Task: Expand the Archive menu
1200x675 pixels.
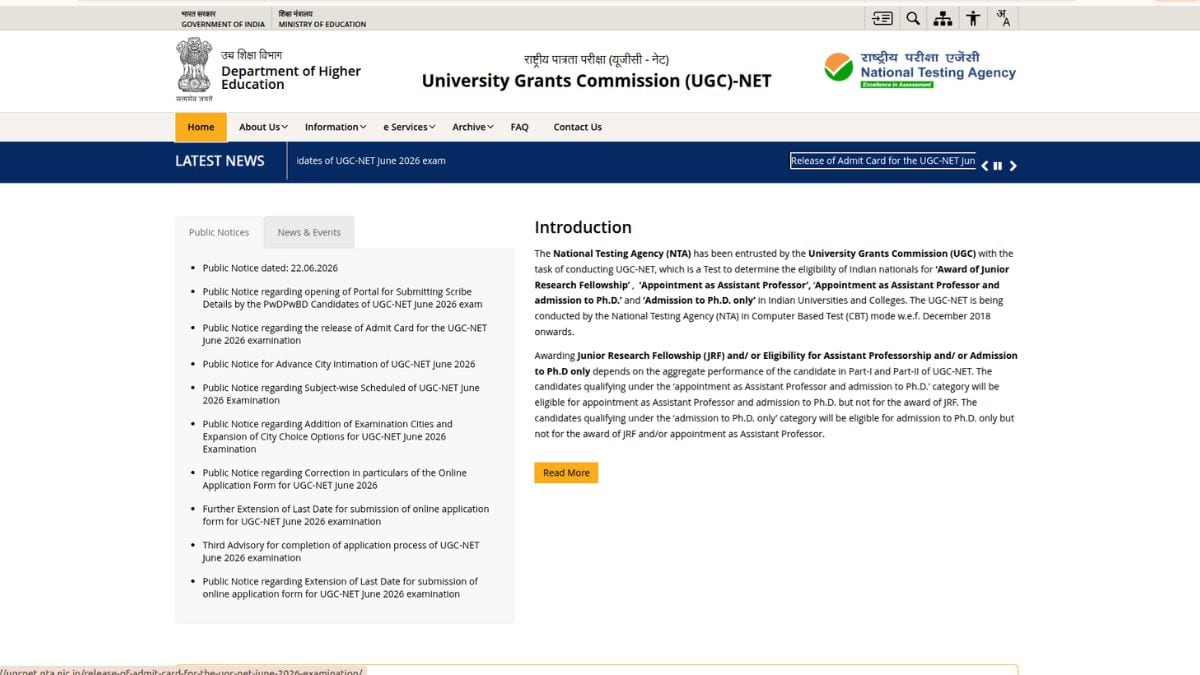Action: click(x=472, y=127)
